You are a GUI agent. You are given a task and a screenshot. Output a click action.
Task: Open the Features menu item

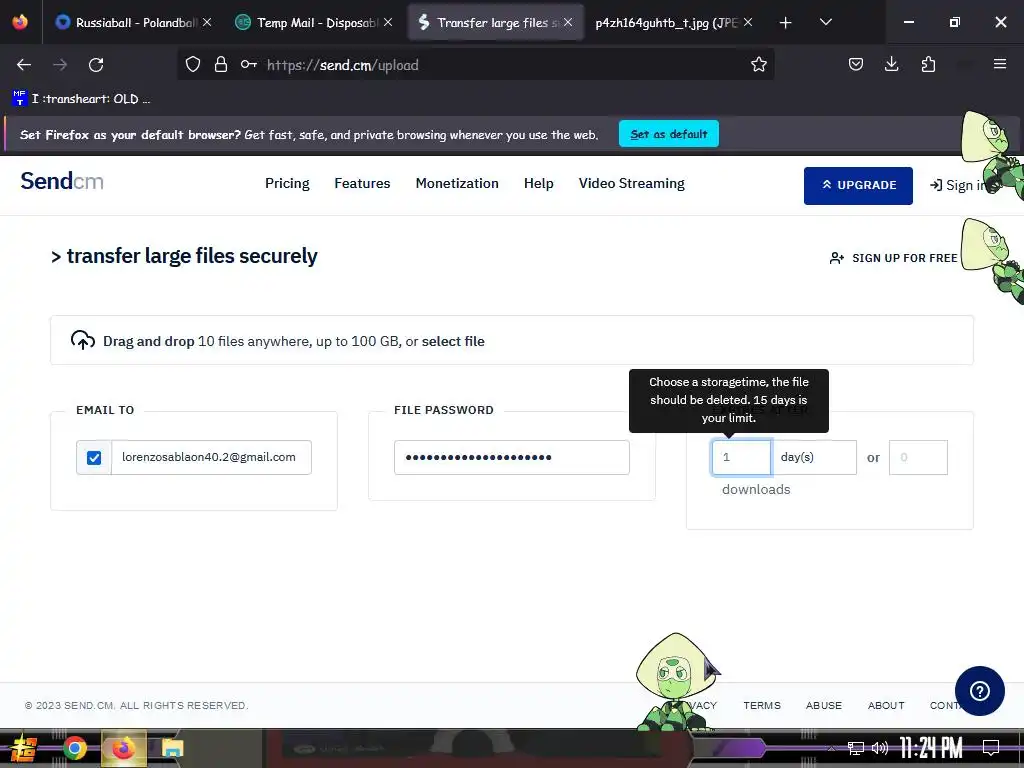point(362,184)
